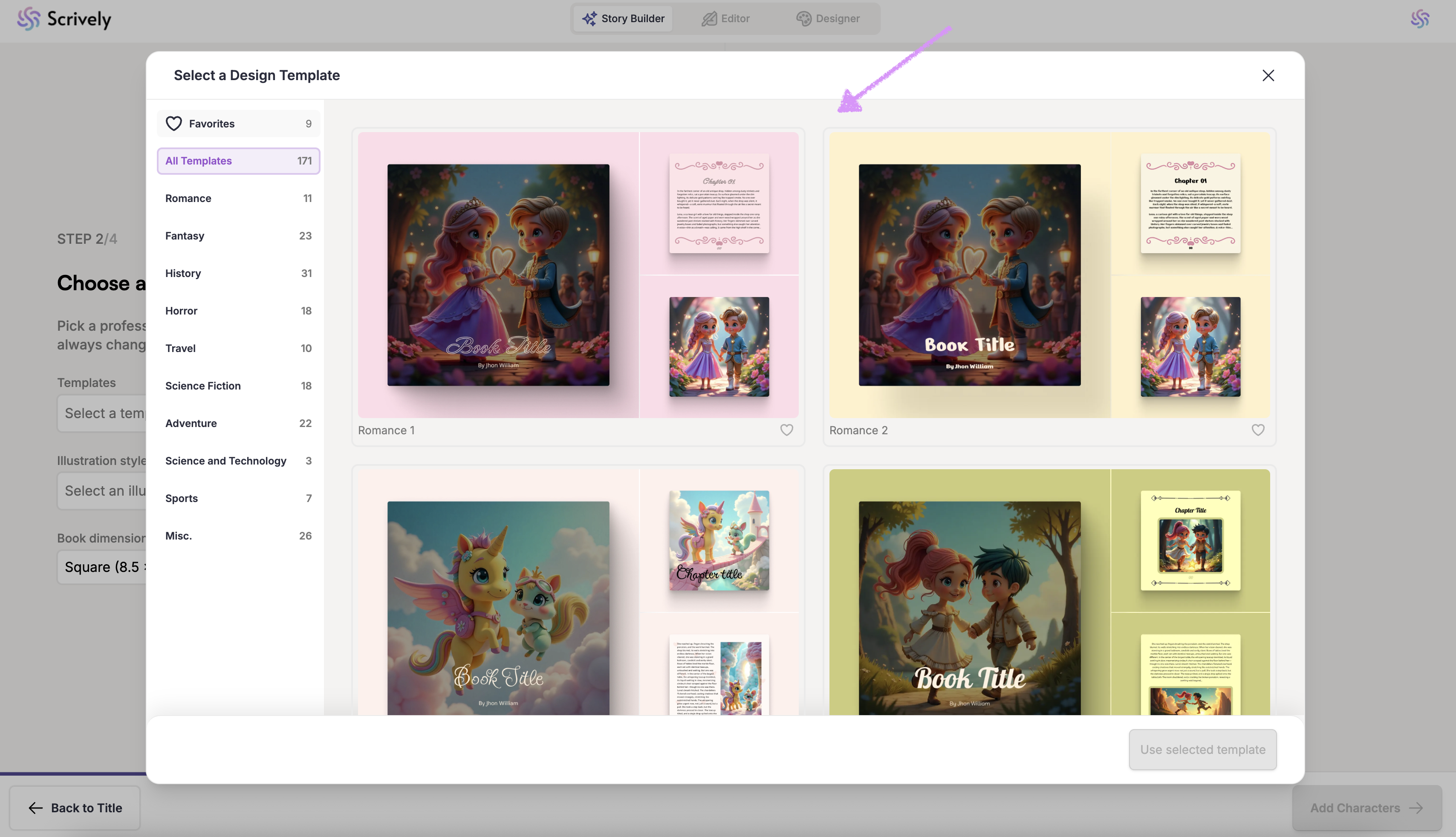Favorite the Romance 1 template
Screen dimensions: 1456x837
[x=786, y=430]
